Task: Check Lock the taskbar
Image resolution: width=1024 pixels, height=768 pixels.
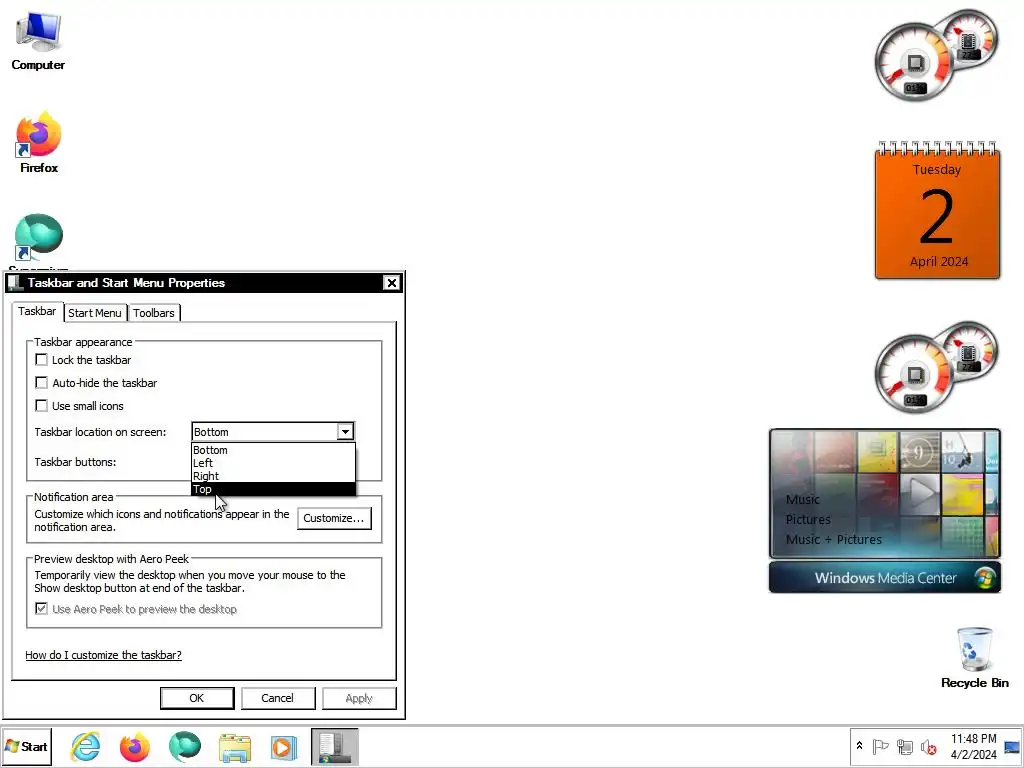Action: (41, 360)
